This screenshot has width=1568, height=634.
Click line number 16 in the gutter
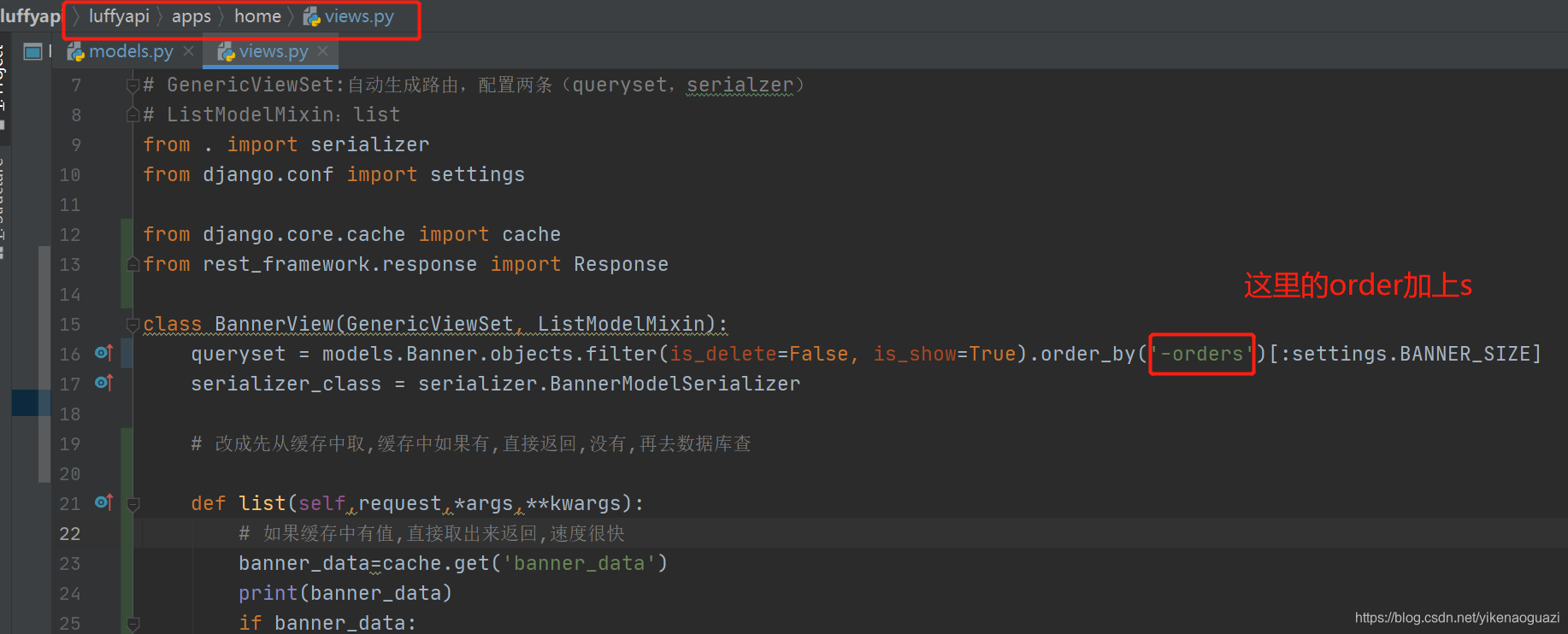70,355
